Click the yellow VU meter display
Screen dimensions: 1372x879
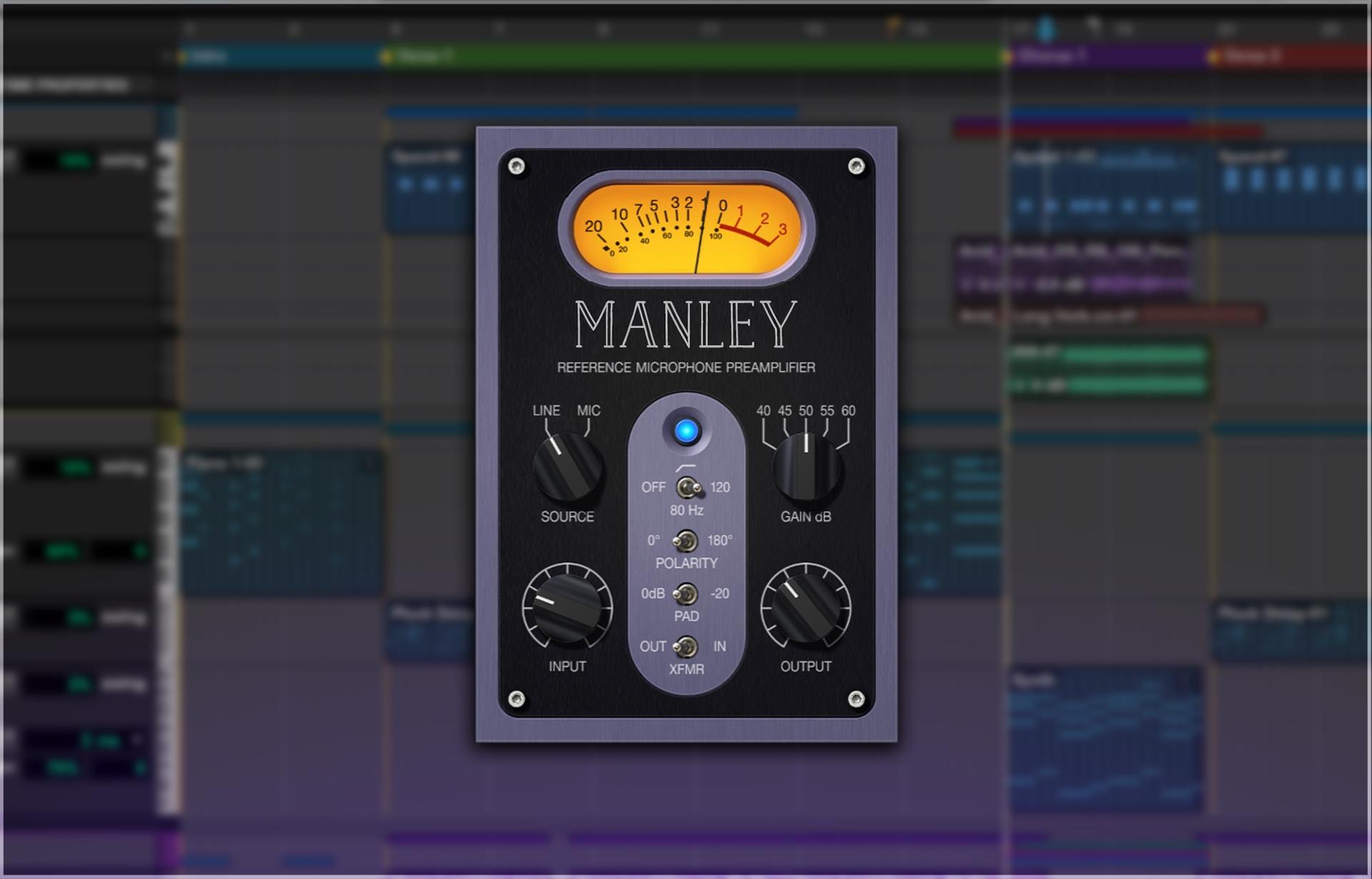click(686, 229)
